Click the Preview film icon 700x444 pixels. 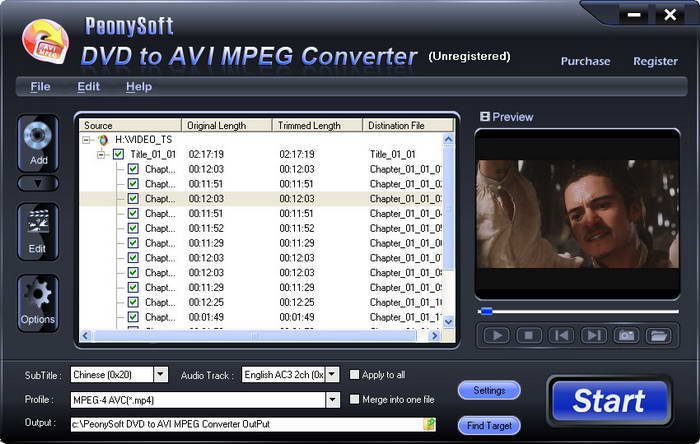click(x=485, y=117)
